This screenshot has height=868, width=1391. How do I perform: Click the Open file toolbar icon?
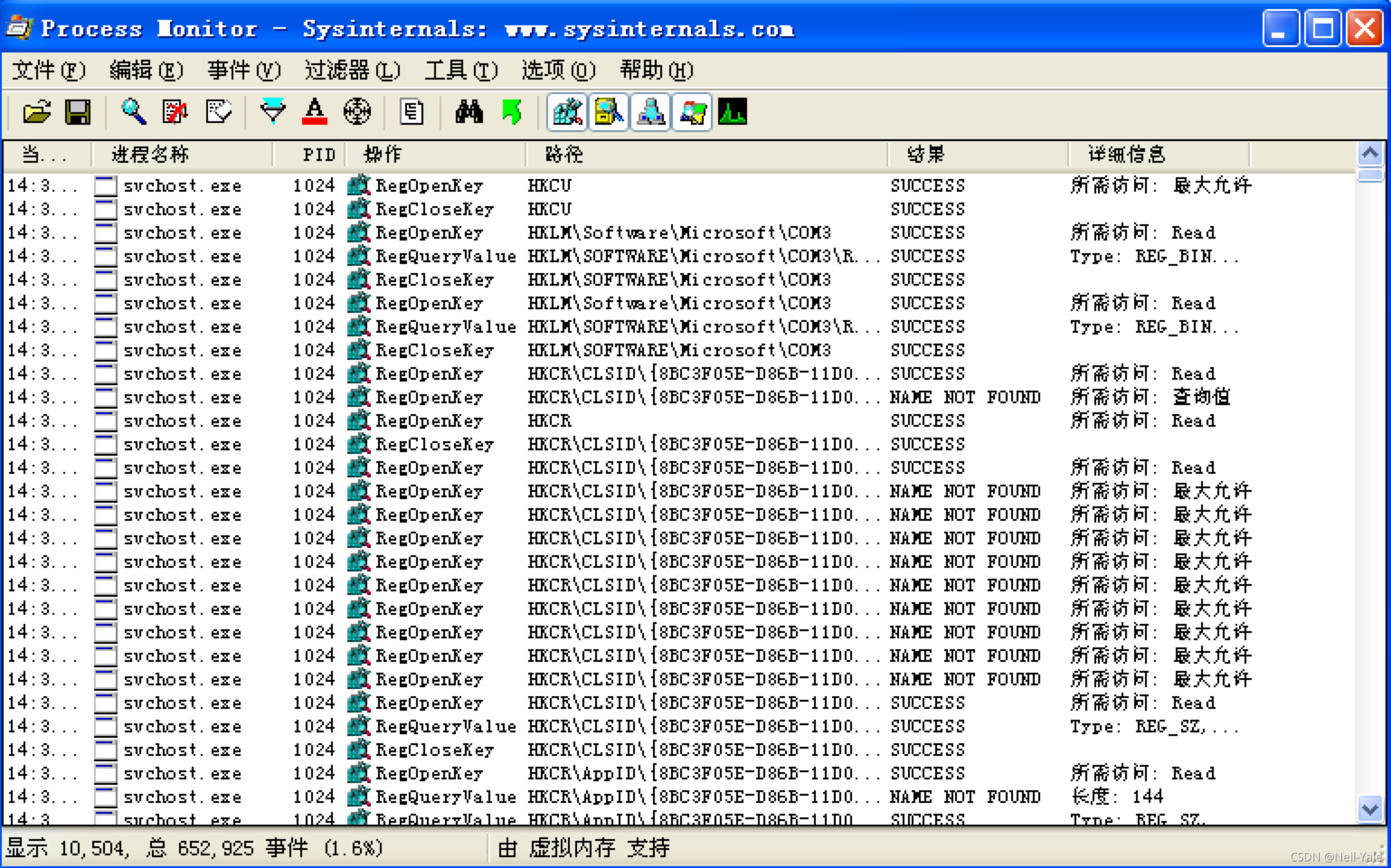[x=37, y=112]
